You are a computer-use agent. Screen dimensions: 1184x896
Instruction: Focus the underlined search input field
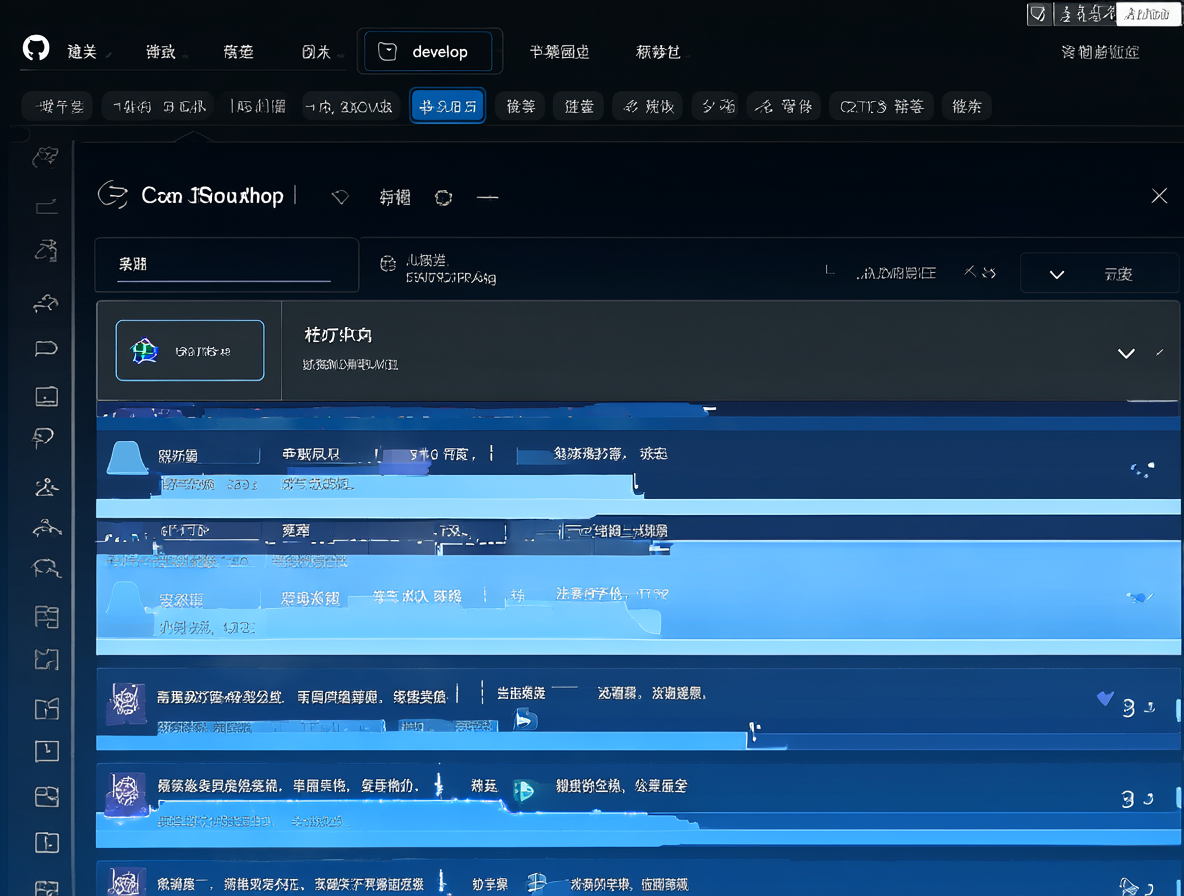(226, 265)
